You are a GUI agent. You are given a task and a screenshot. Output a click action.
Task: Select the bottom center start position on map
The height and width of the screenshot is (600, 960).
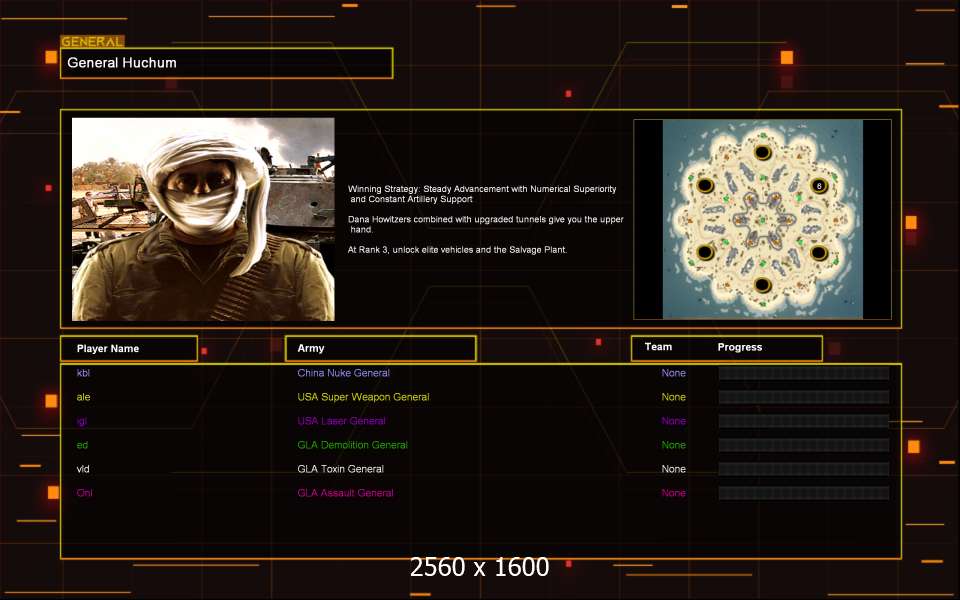[x=762, y=286]
